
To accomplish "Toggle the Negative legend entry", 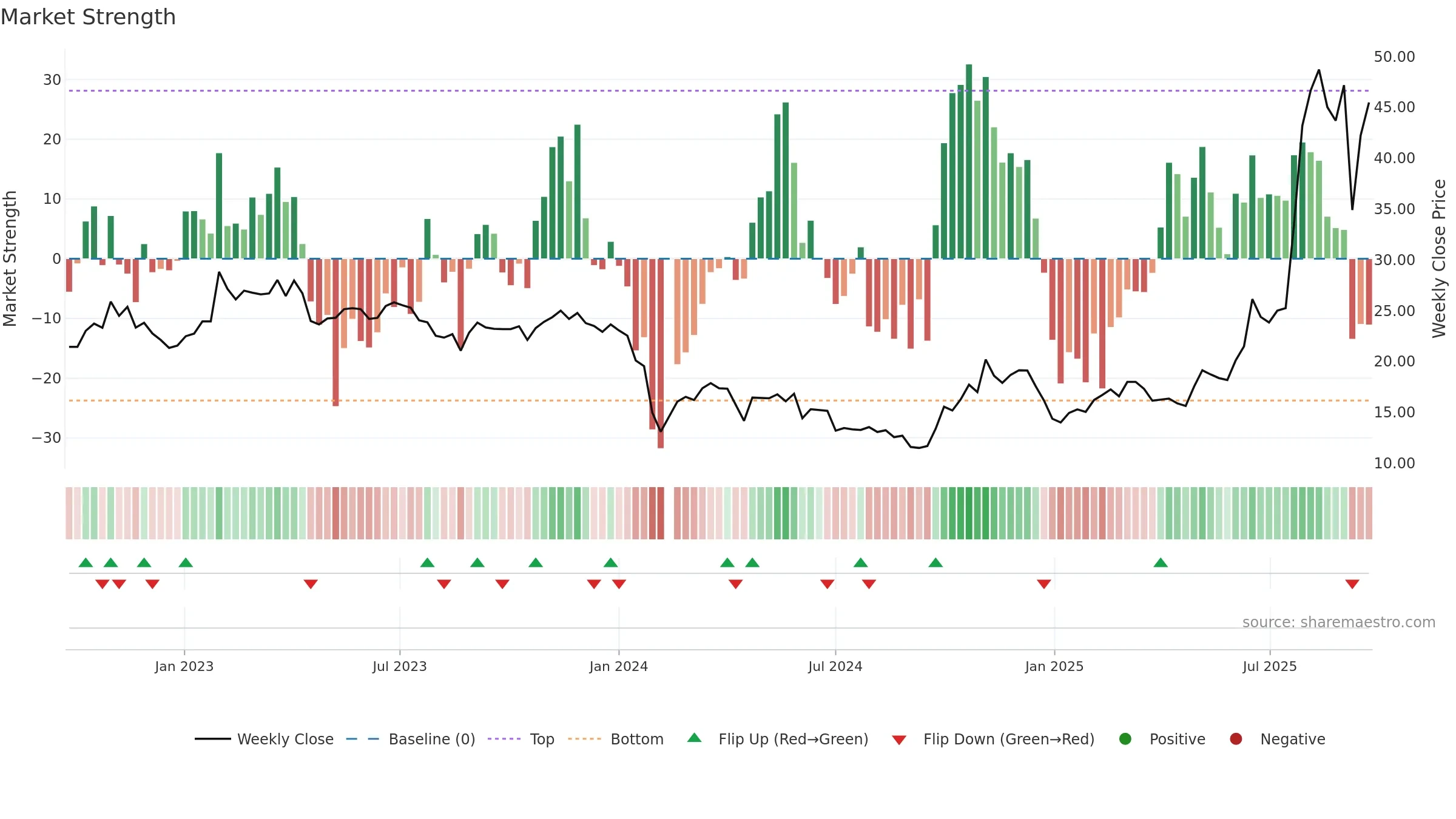I will (x=1277, y=739).
